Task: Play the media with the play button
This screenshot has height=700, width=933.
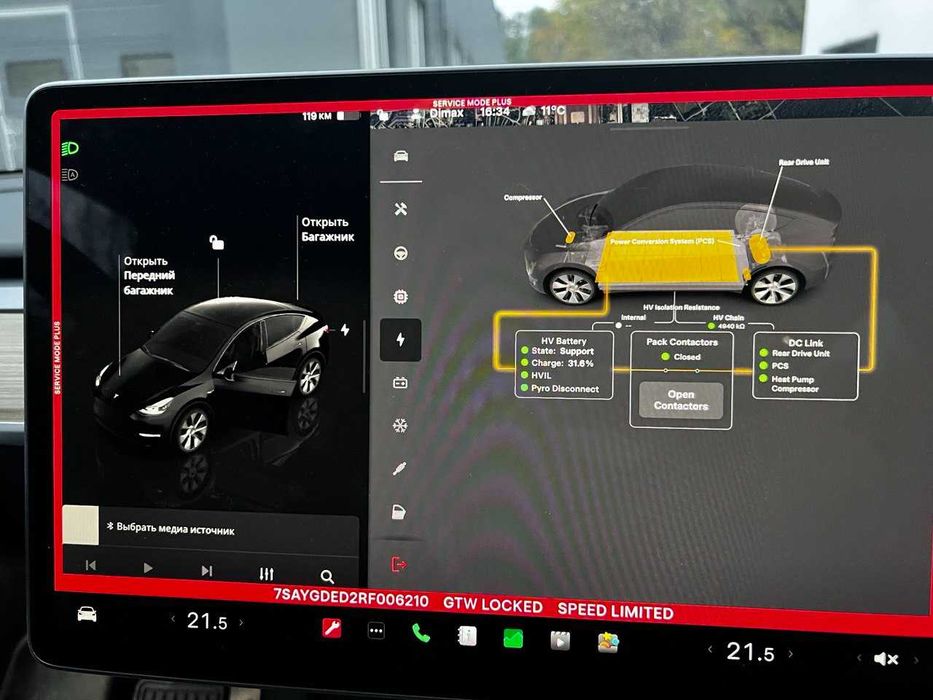Action: pos(148,568)
